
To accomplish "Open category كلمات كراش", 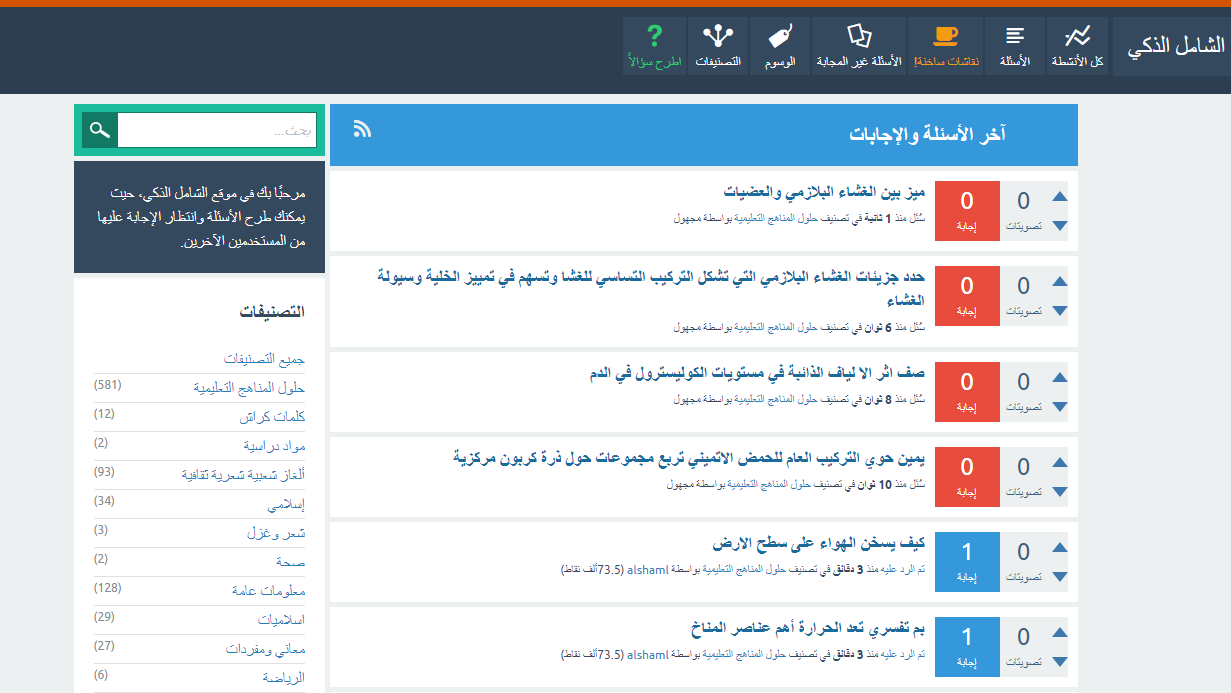I will [x=272, y=417].
